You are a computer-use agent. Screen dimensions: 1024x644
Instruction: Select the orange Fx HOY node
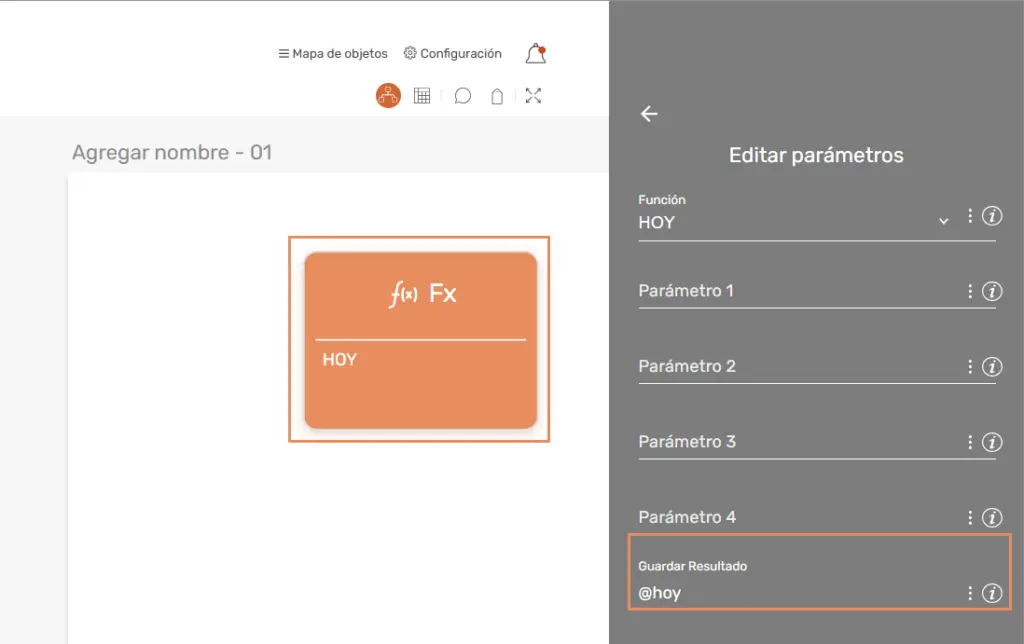tap(420, 340)
